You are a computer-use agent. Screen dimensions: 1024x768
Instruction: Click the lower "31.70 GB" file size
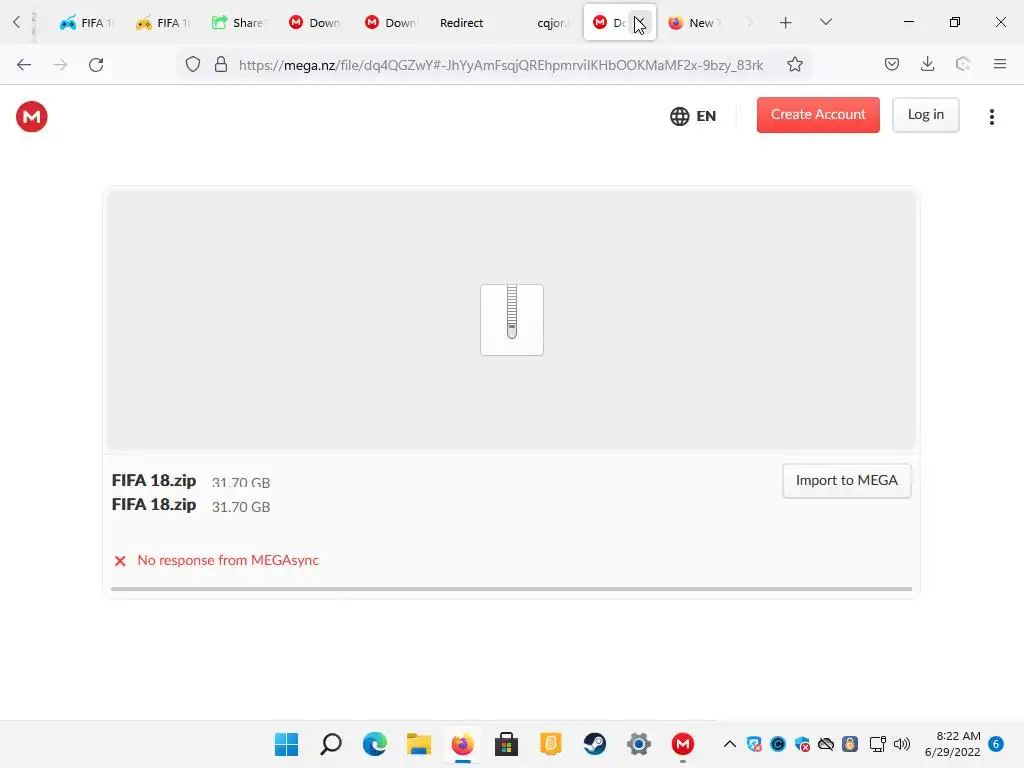(241, 507)
